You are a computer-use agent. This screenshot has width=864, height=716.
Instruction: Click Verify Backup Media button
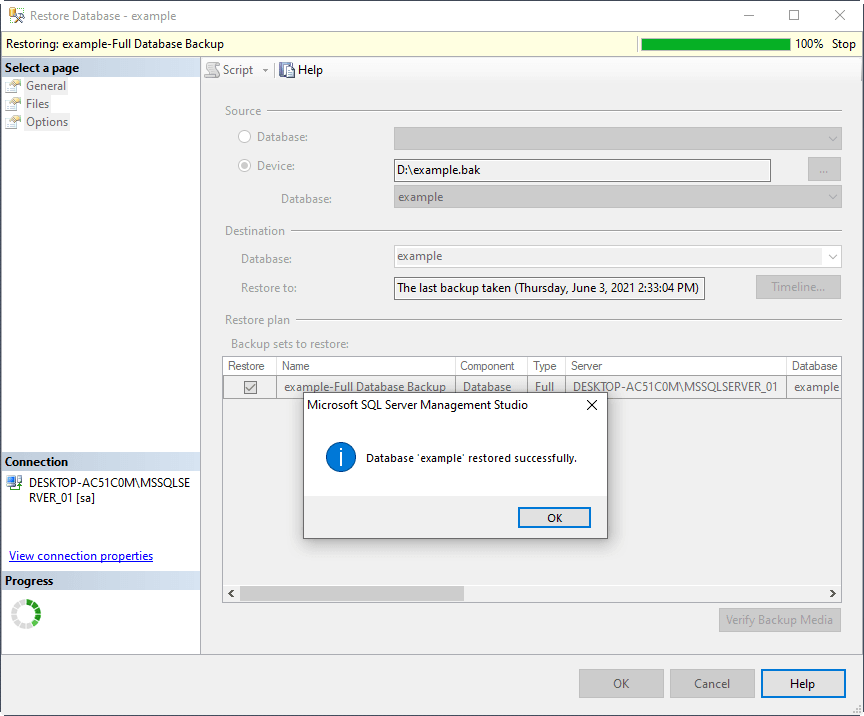(780, 620)
